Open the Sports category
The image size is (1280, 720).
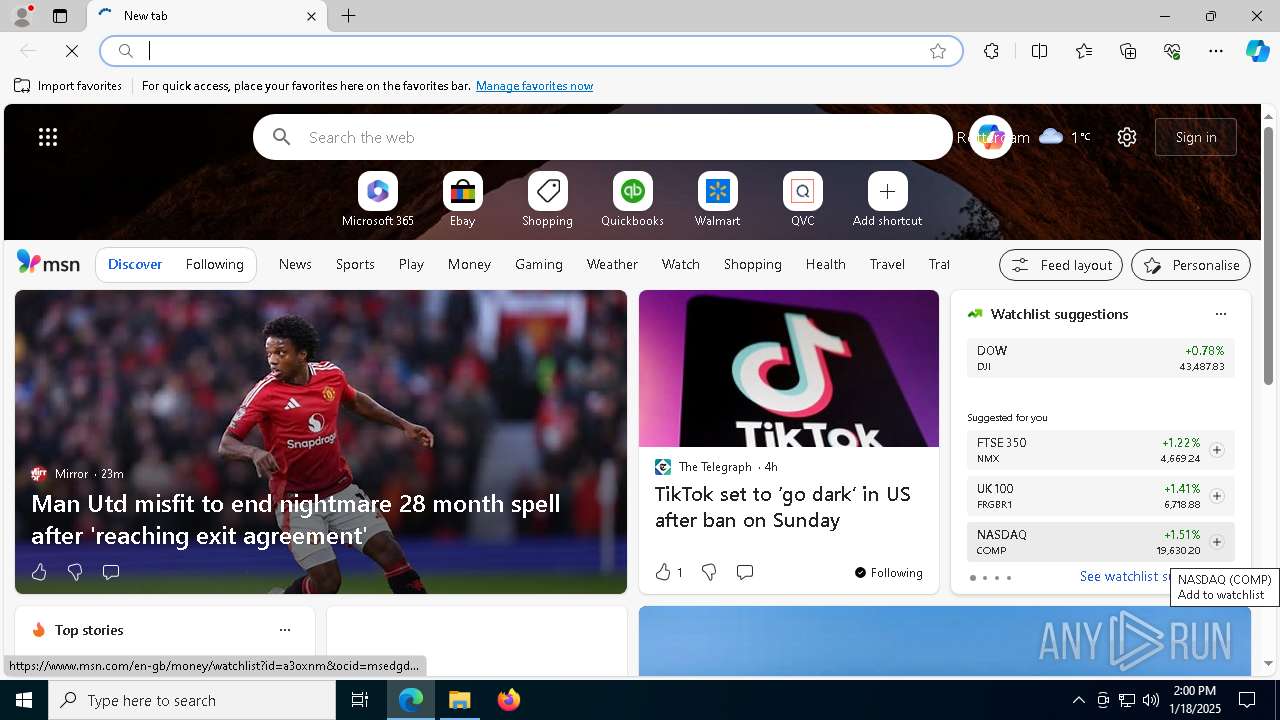(x=355, y=264)
